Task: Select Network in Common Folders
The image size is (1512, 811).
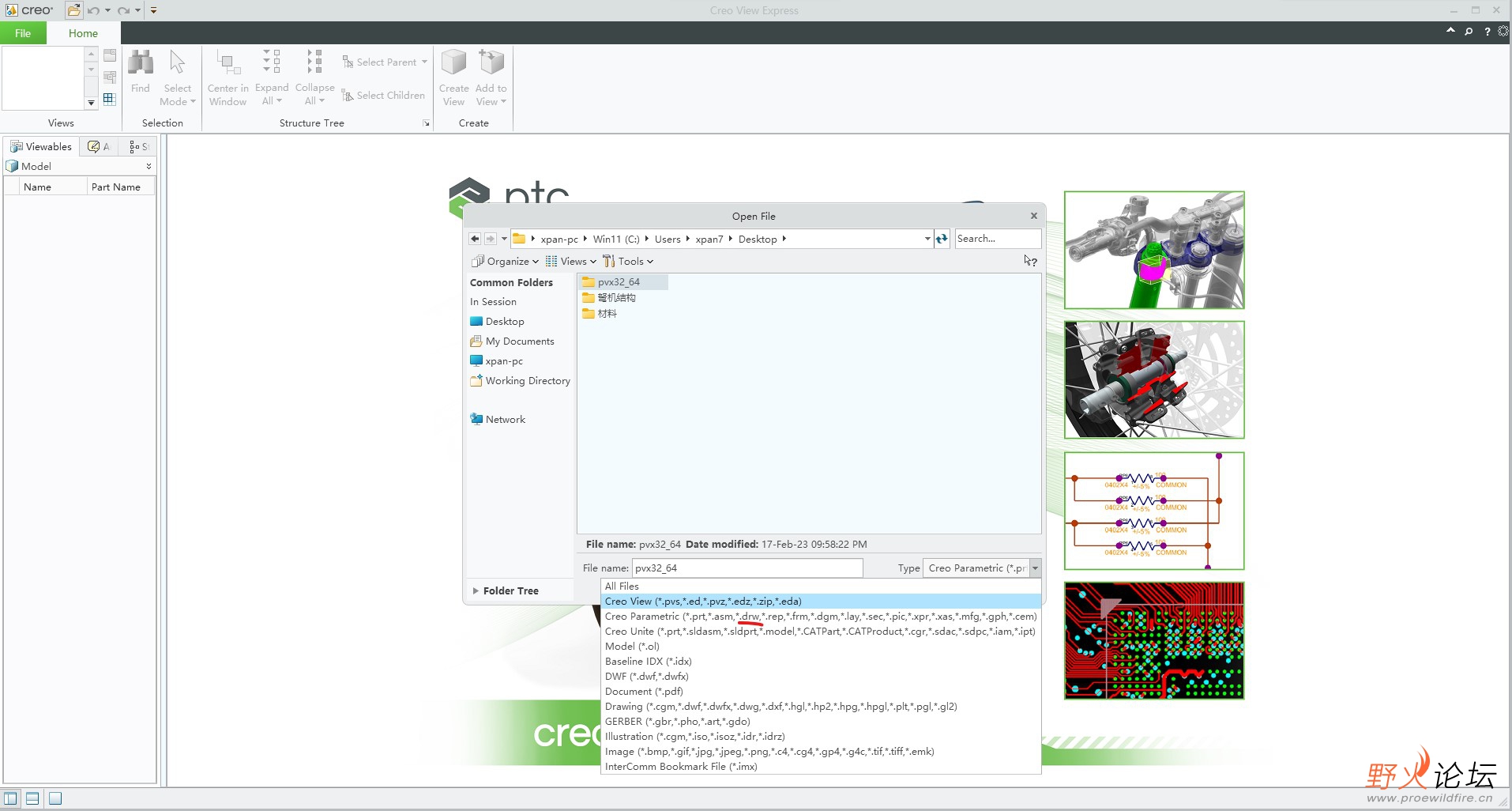Action: click(x=498, y=420)
